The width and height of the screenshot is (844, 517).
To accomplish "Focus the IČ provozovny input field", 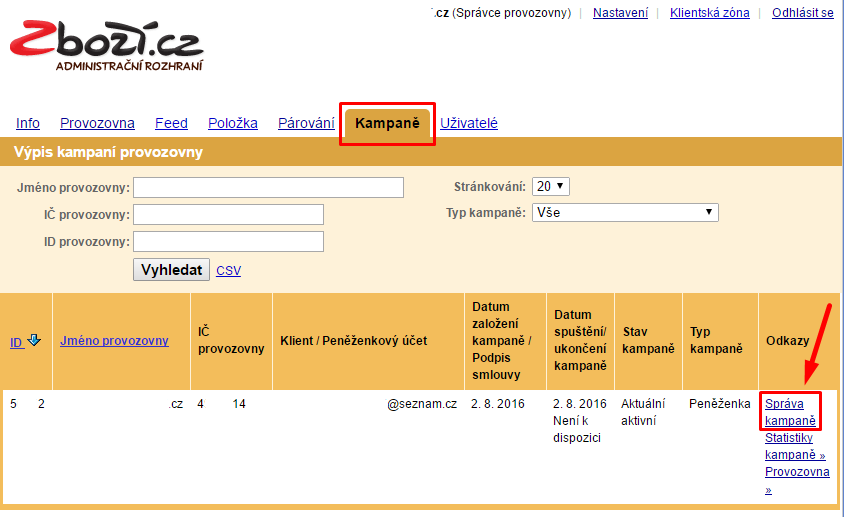I will [228, 214].
